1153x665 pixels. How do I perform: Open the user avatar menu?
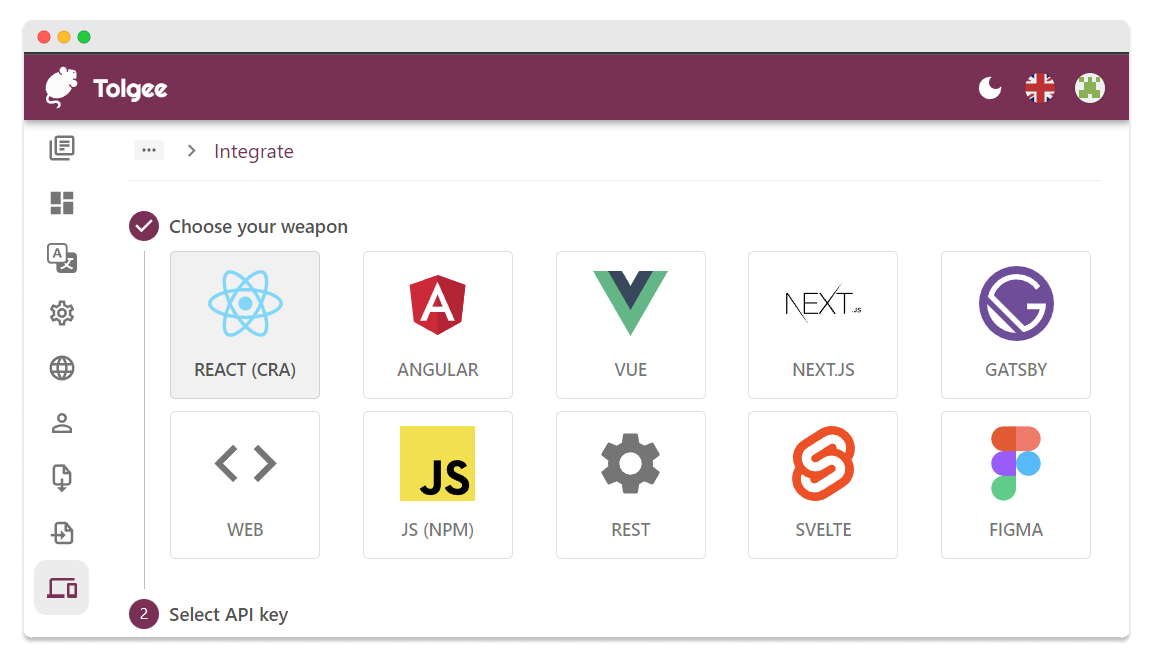tap(1089, 89)
